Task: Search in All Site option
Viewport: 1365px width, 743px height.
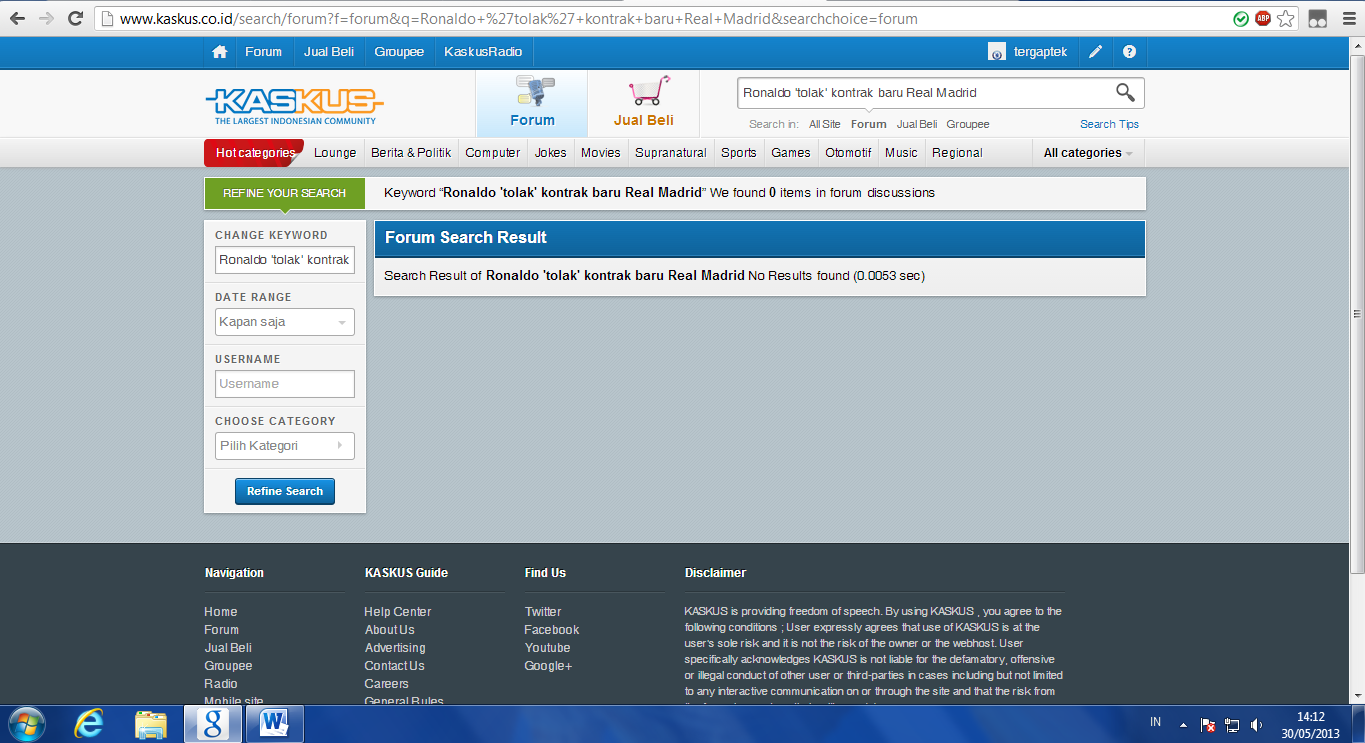Action: coord(825,124)
